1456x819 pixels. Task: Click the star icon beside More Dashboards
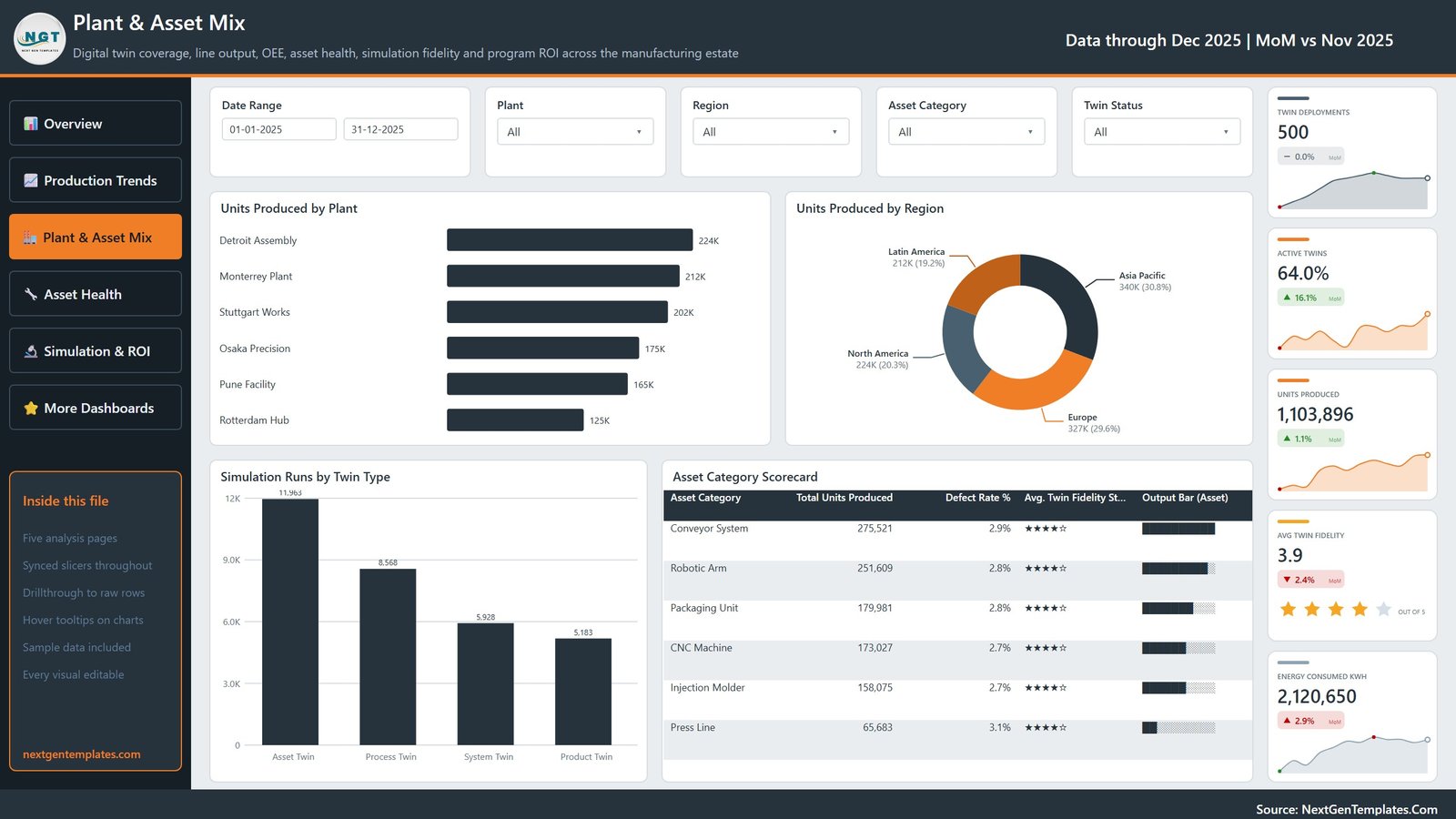pyautogui.click(x=30, y=409)
